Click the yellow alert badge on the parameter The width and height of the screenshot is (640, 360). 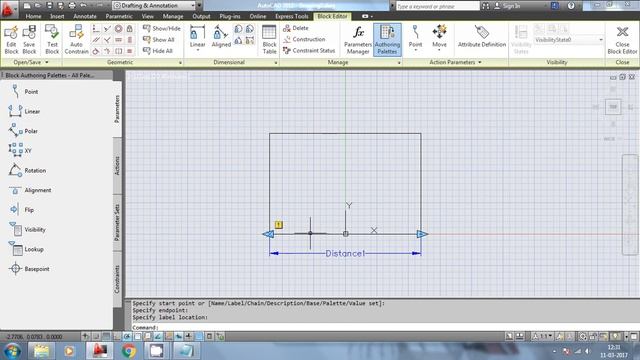[x=278, y=224]
